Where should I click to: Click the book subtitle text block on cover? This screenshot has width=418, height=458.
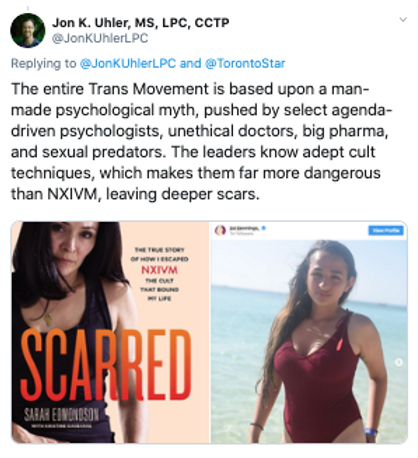tap(159, 274)
